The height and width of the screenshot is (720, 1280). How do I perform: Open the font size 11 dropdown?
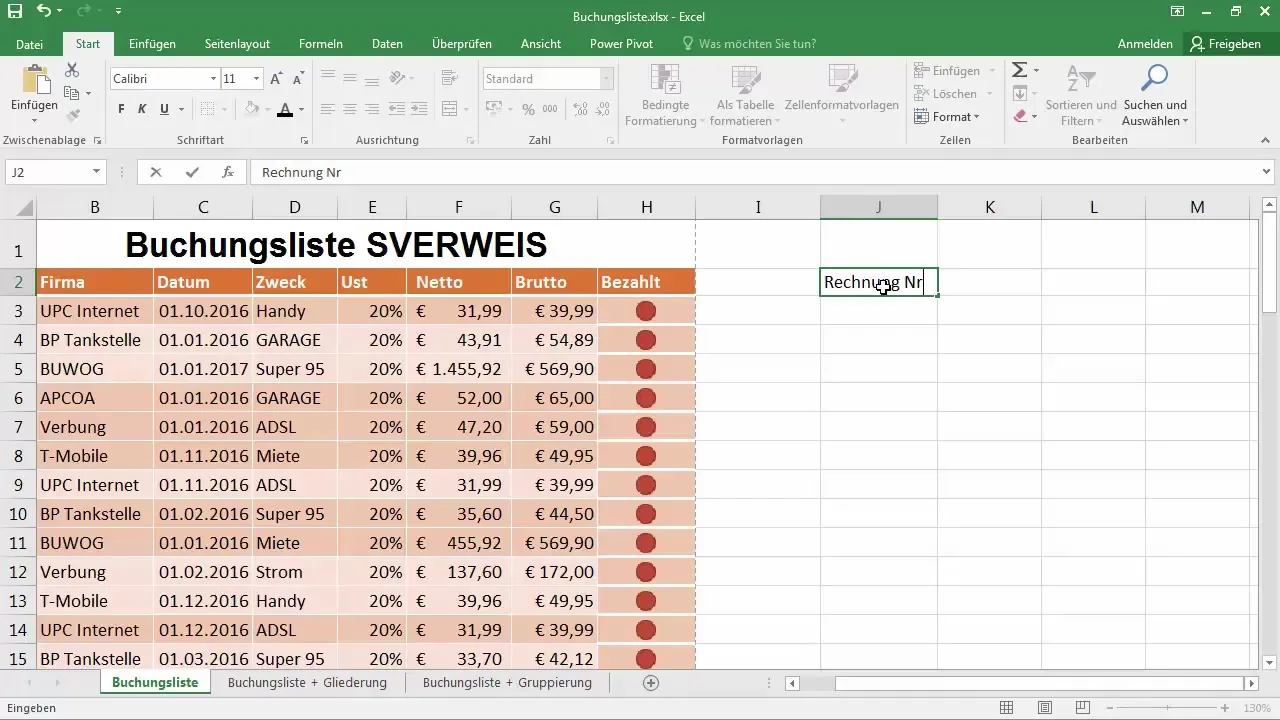tap(257, 78)
